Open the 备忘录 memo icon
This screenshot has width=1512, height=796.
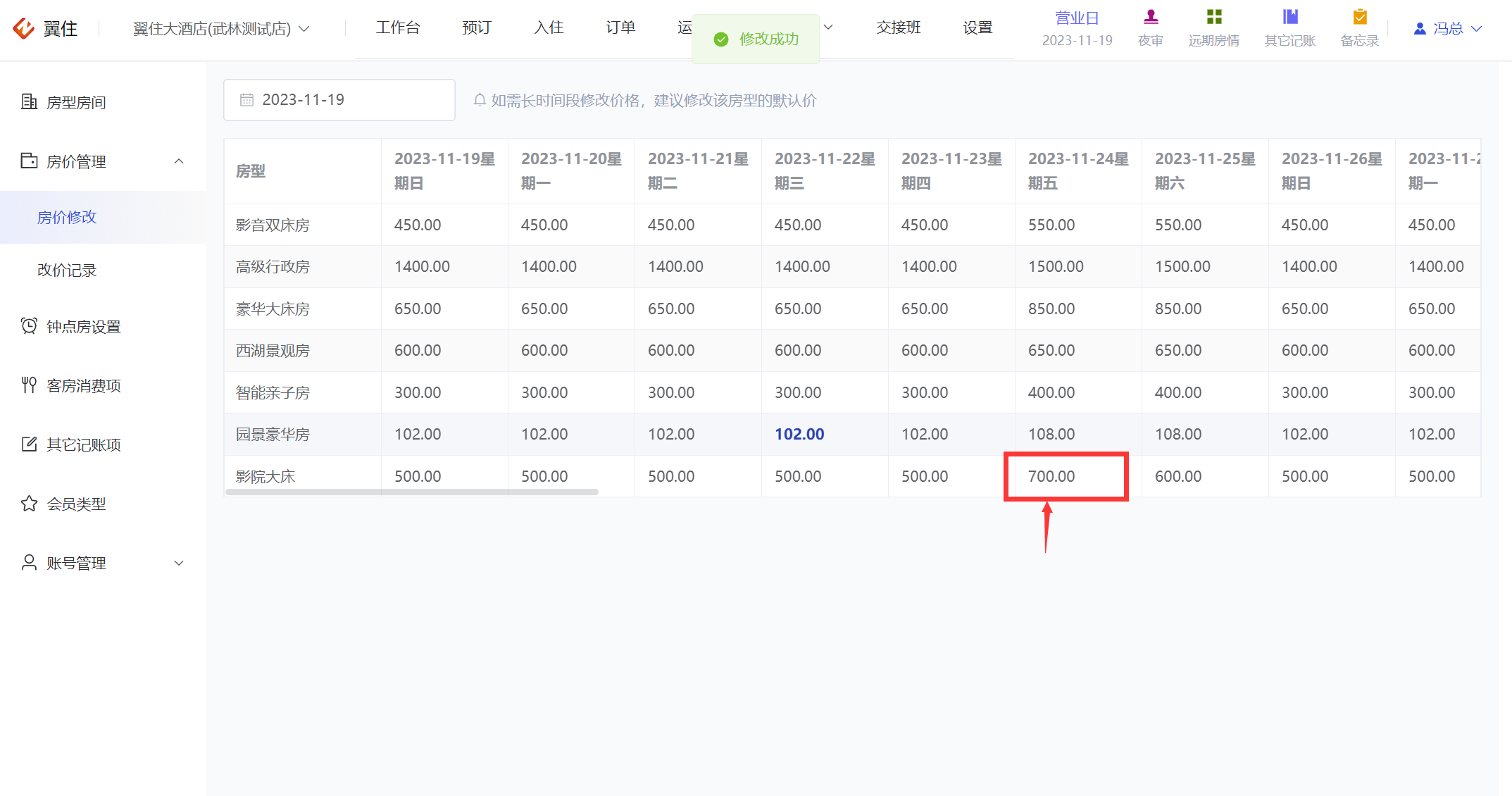1360,16
